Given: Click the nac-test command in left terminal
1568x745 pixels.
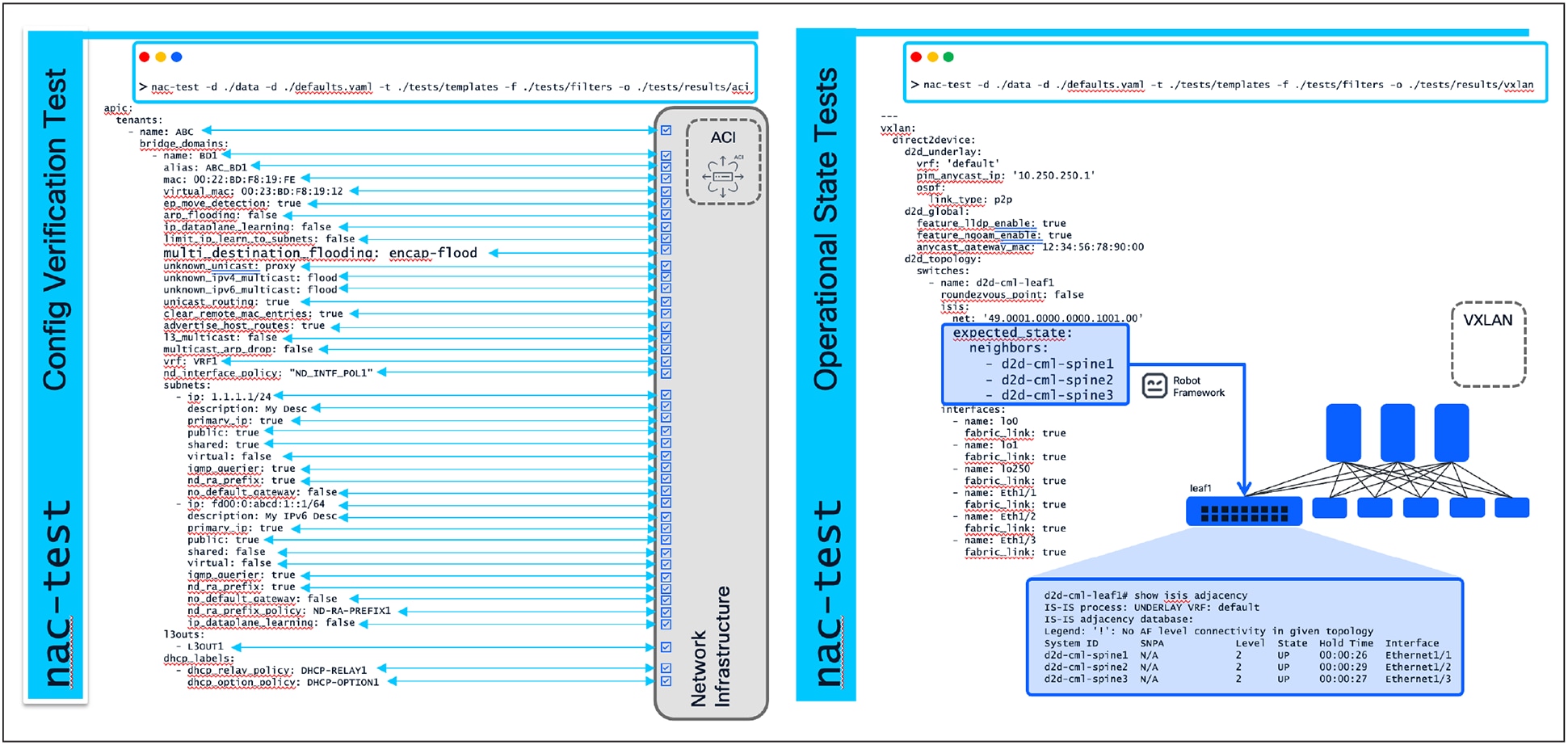Looking at the screenshot, I should 177,85.
